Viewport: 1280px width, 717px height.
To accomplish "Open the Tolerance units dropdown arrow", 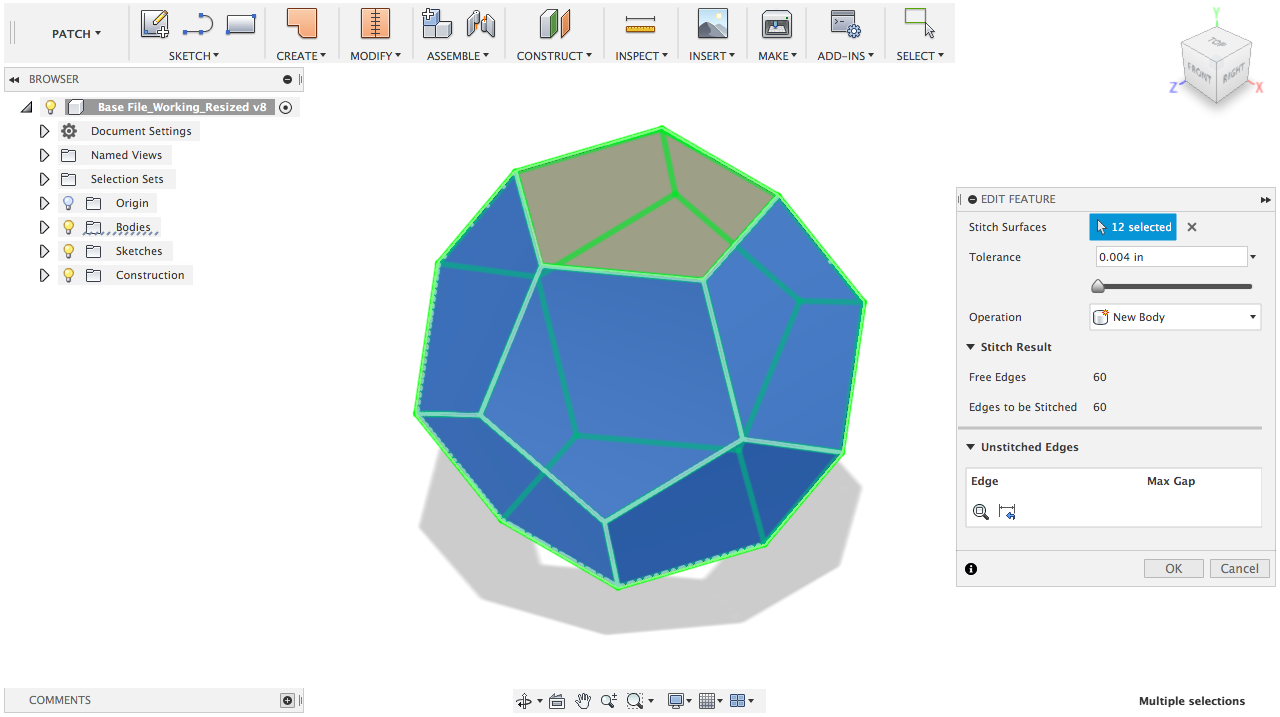I will pyautogui.click(x=1254, y=257).
